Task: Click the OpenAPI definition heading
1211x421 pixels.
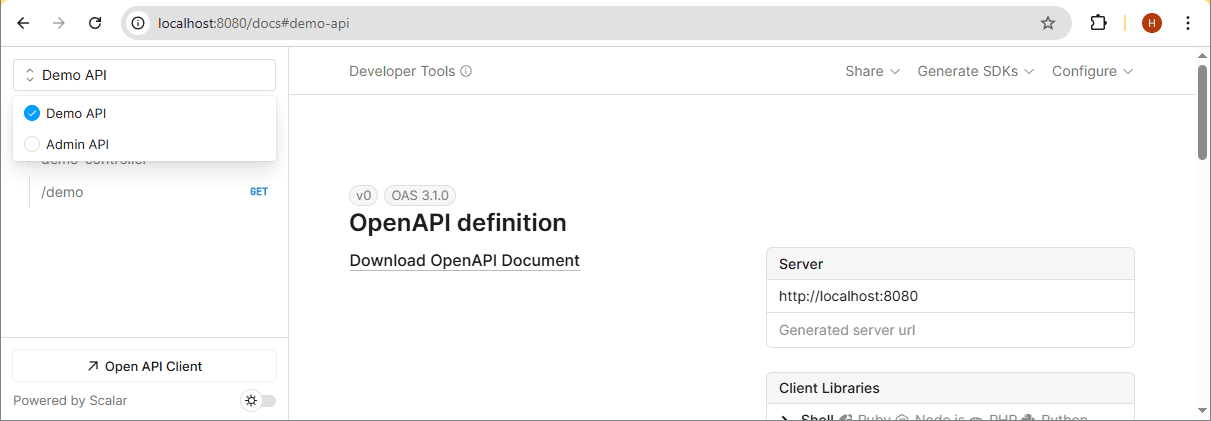Action: pos(458,222)
